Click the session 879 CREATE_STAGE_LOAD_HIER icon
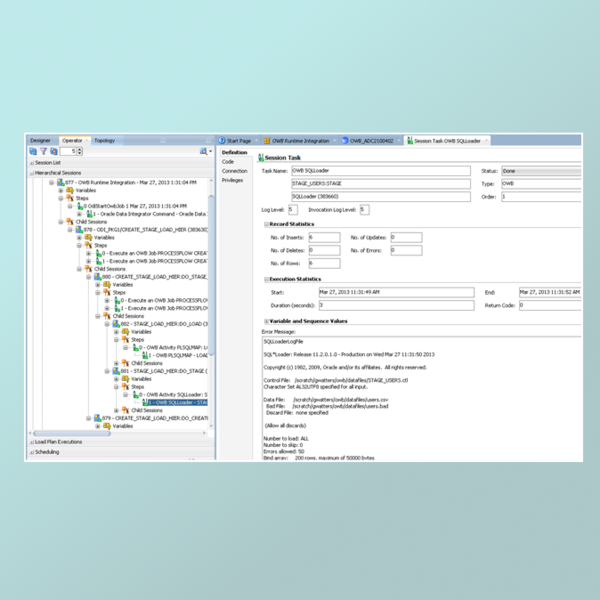Image resolution: width=600 pixels, height=600 pixels. 95,417
